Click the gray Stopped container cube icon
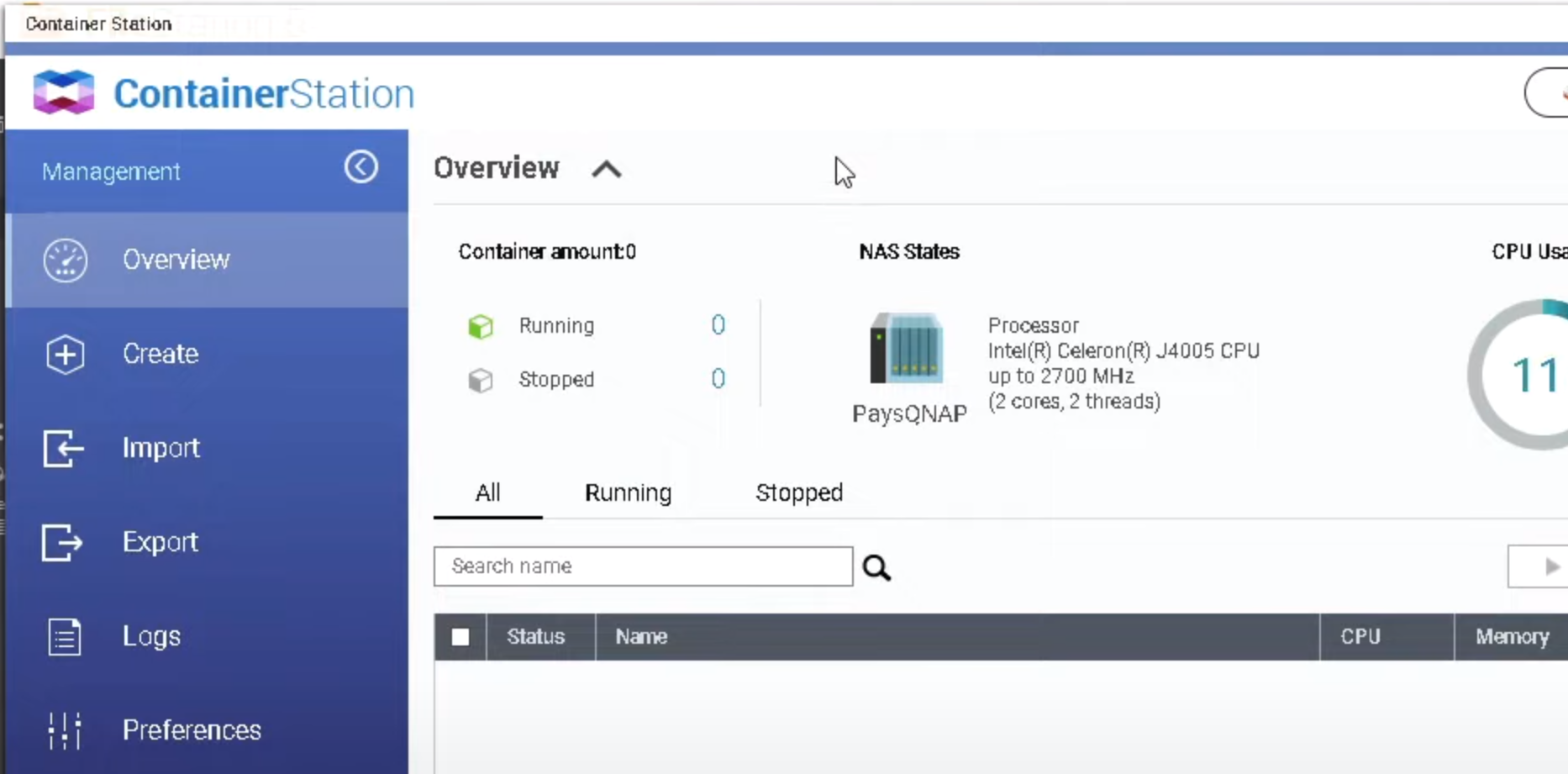1568x774 pixels. (x=481, y=380)
